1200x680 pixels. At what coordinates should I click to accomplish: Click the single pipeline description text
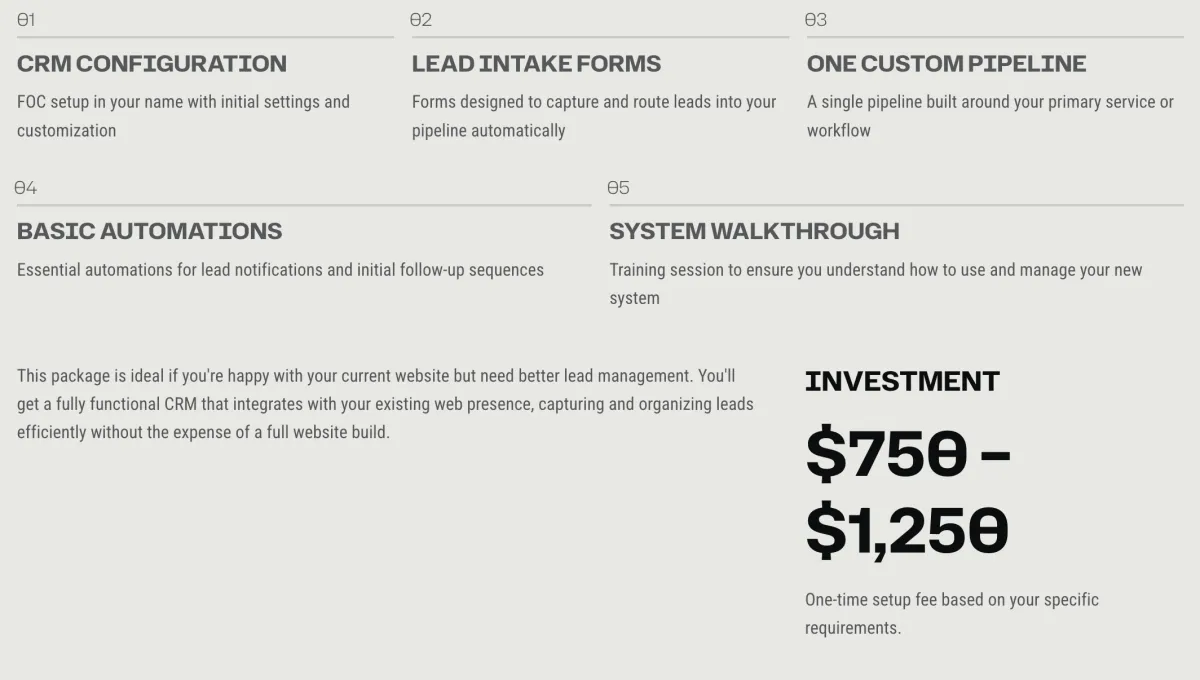990,116
